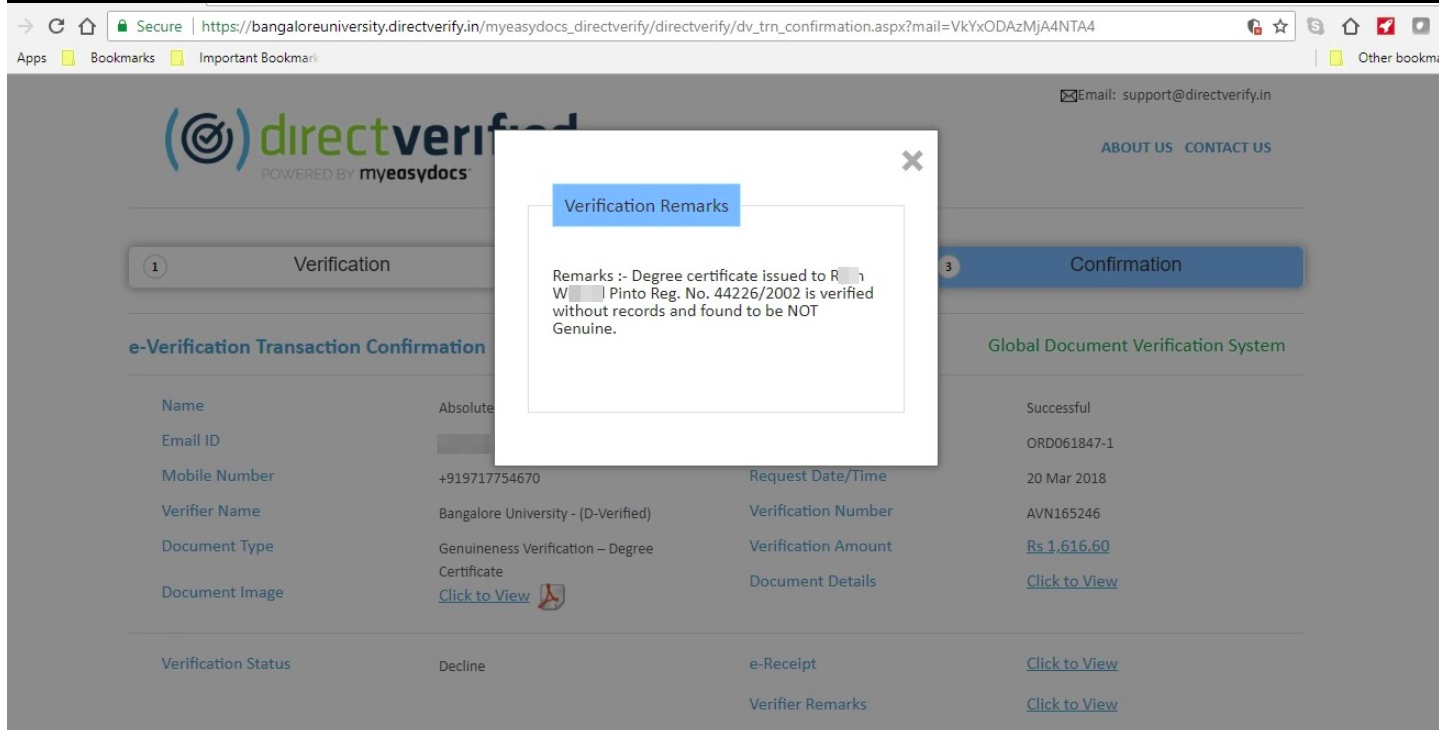Open the e-Receipt Click to View link
Image resolution: width=1439 pixels, height=730 pixels.
[1071, 664]
